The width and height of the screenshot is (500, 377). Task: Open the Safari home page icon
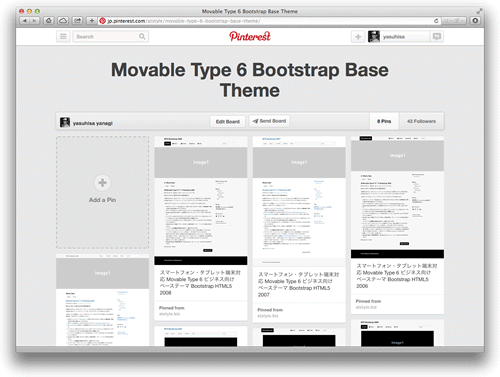click(49, 21)
